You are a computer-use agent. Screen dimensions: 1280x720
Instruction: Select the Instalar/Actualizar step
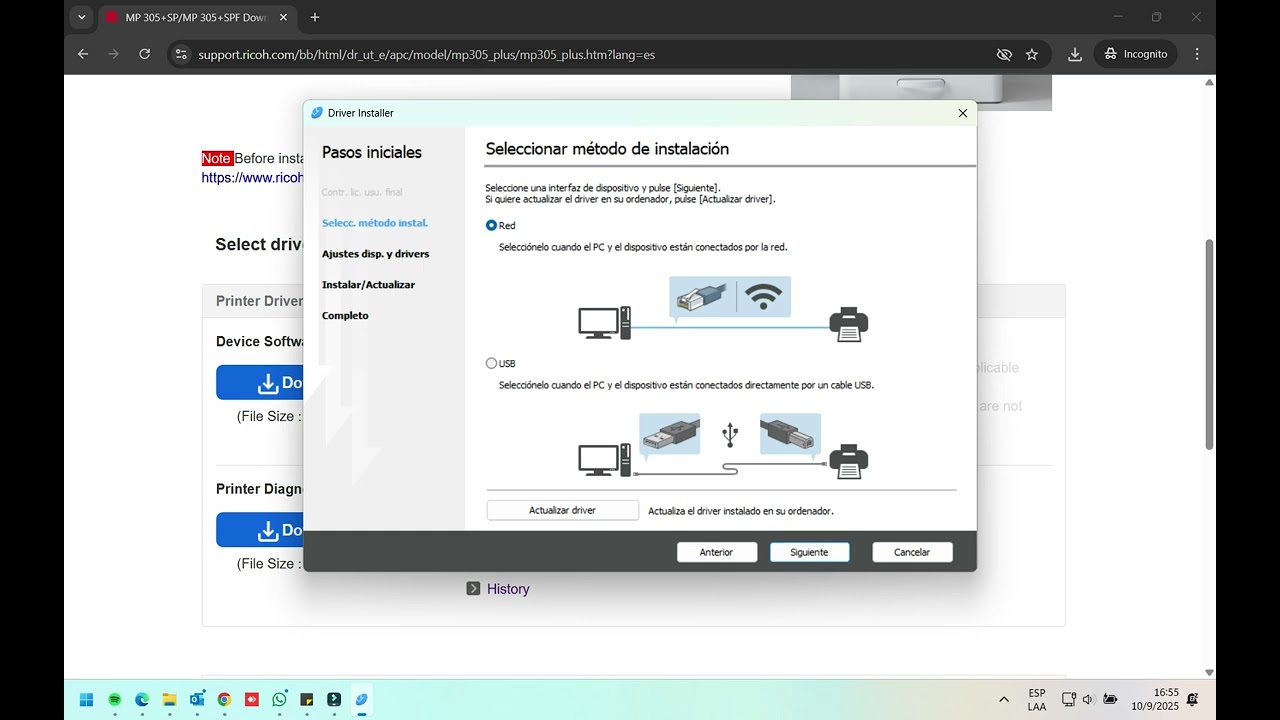(x=368, y=285)
